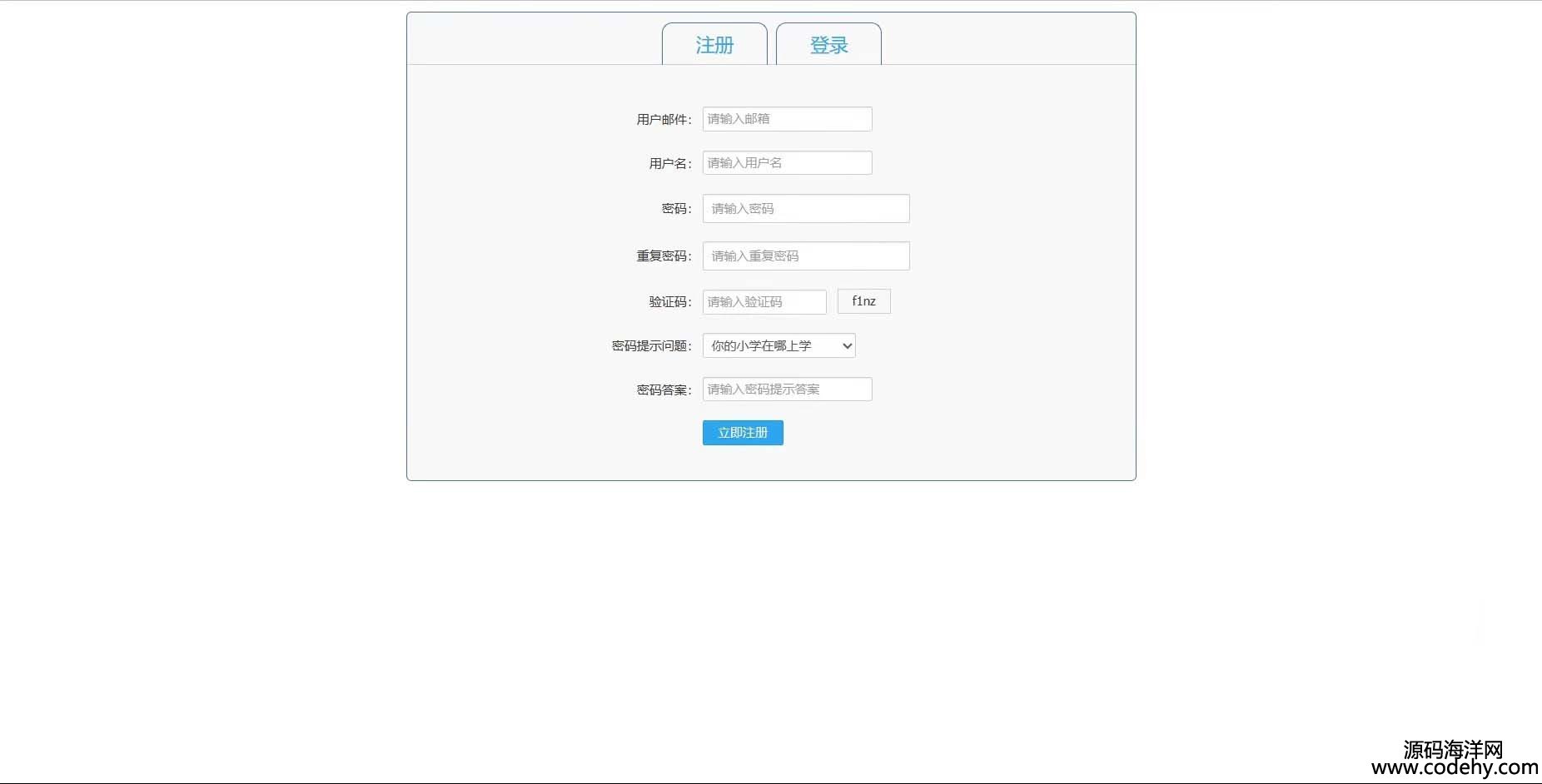This screenshot has width=1542, height=784.
Task: Click the 密码提示问题 label
Action: tap(651, 346)
